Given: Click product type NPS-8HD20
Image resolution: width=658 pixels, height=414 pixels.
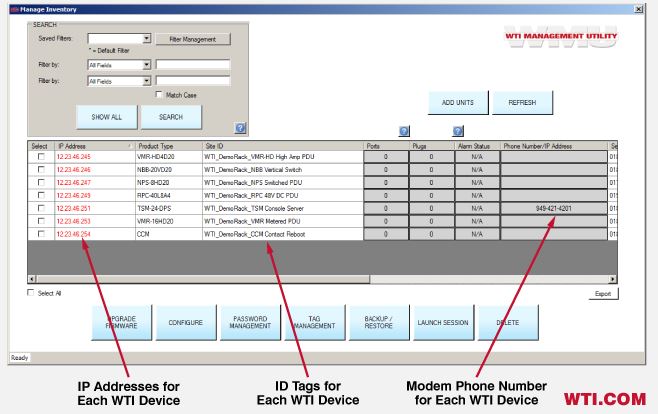Looking at the screenshot, I should (x=154, y=182).
